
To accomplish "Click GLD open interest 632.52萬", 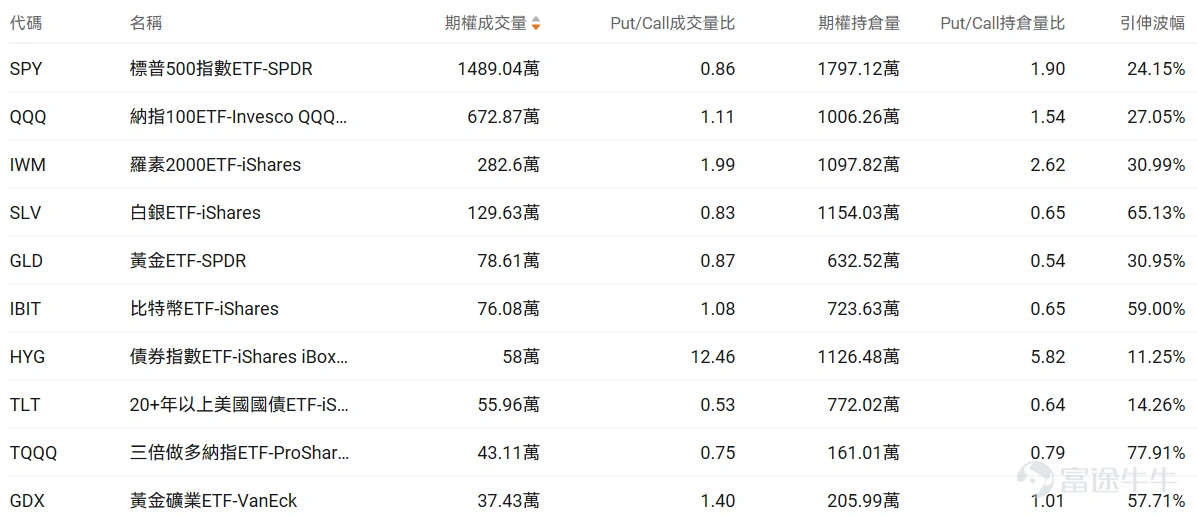I will (864, 261).
